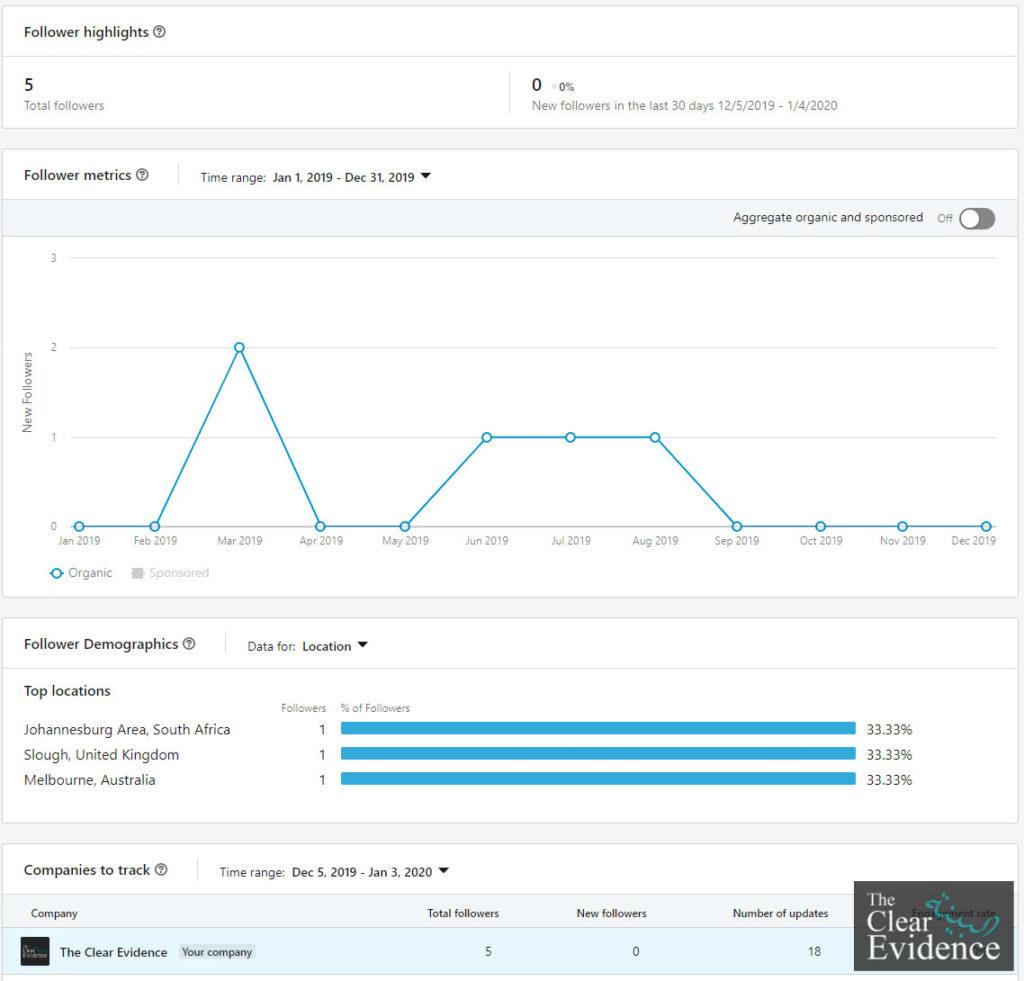
Task: Click The Clear Evidence watermark logo
Action: (x=932, y=926)
